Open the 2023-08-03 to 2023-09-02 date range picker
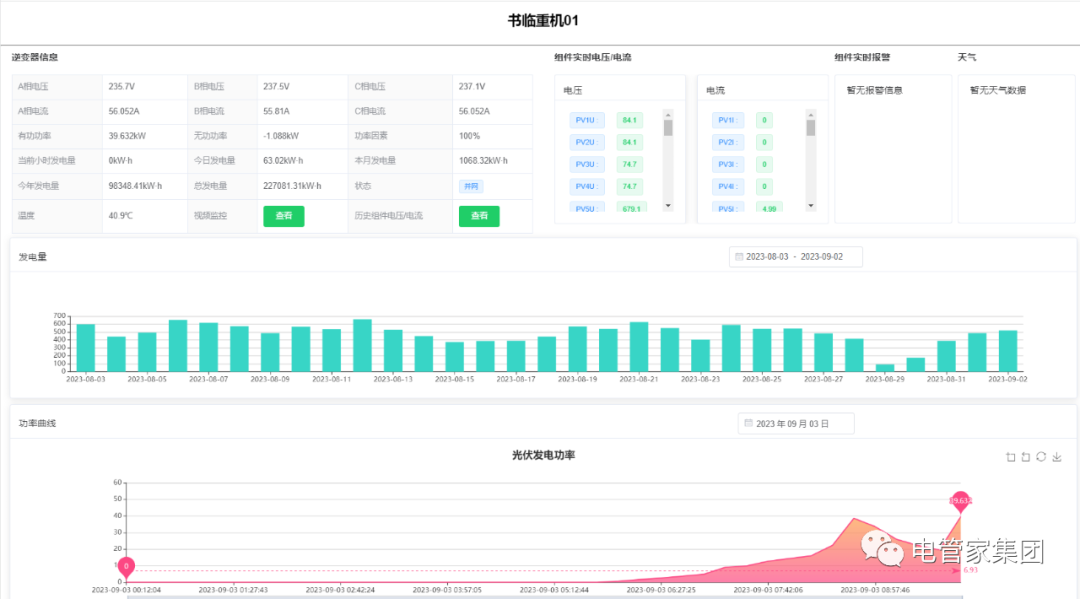The width and height of the screenshot is (1080, 599). point(796,257)
